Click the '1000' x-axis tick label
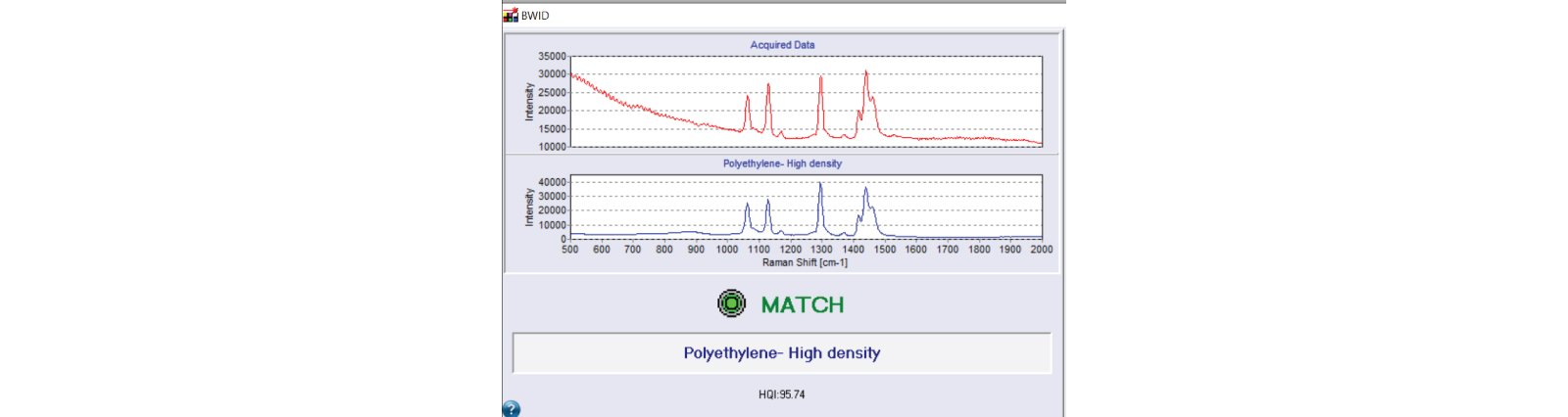The image size is (1568, 417). click(x=727, y=250)
